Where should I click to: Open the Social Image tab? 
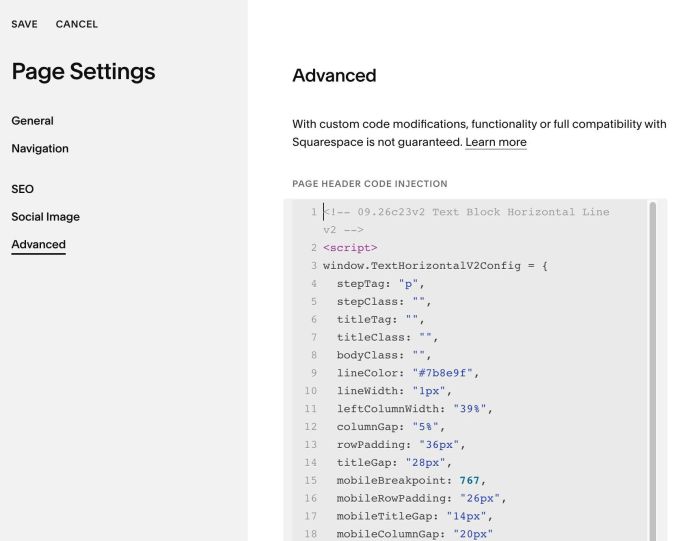coord(46,216)
